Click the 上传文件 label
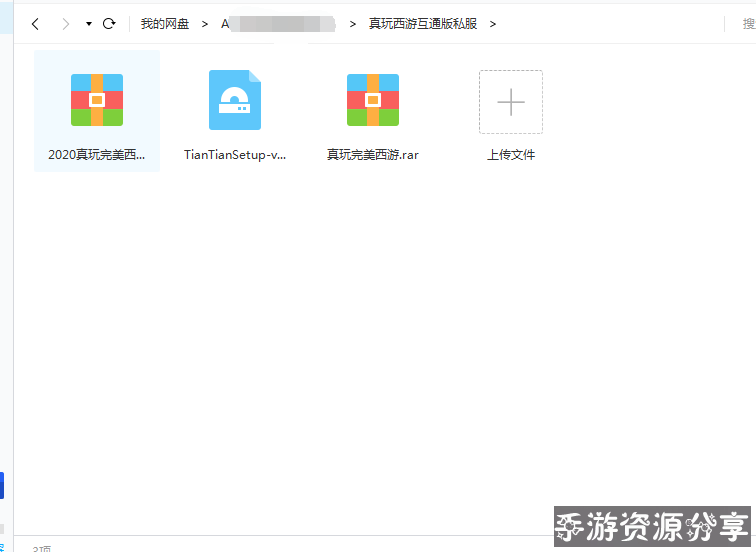Viewport: 756px width, 552px height. [511, 155]
